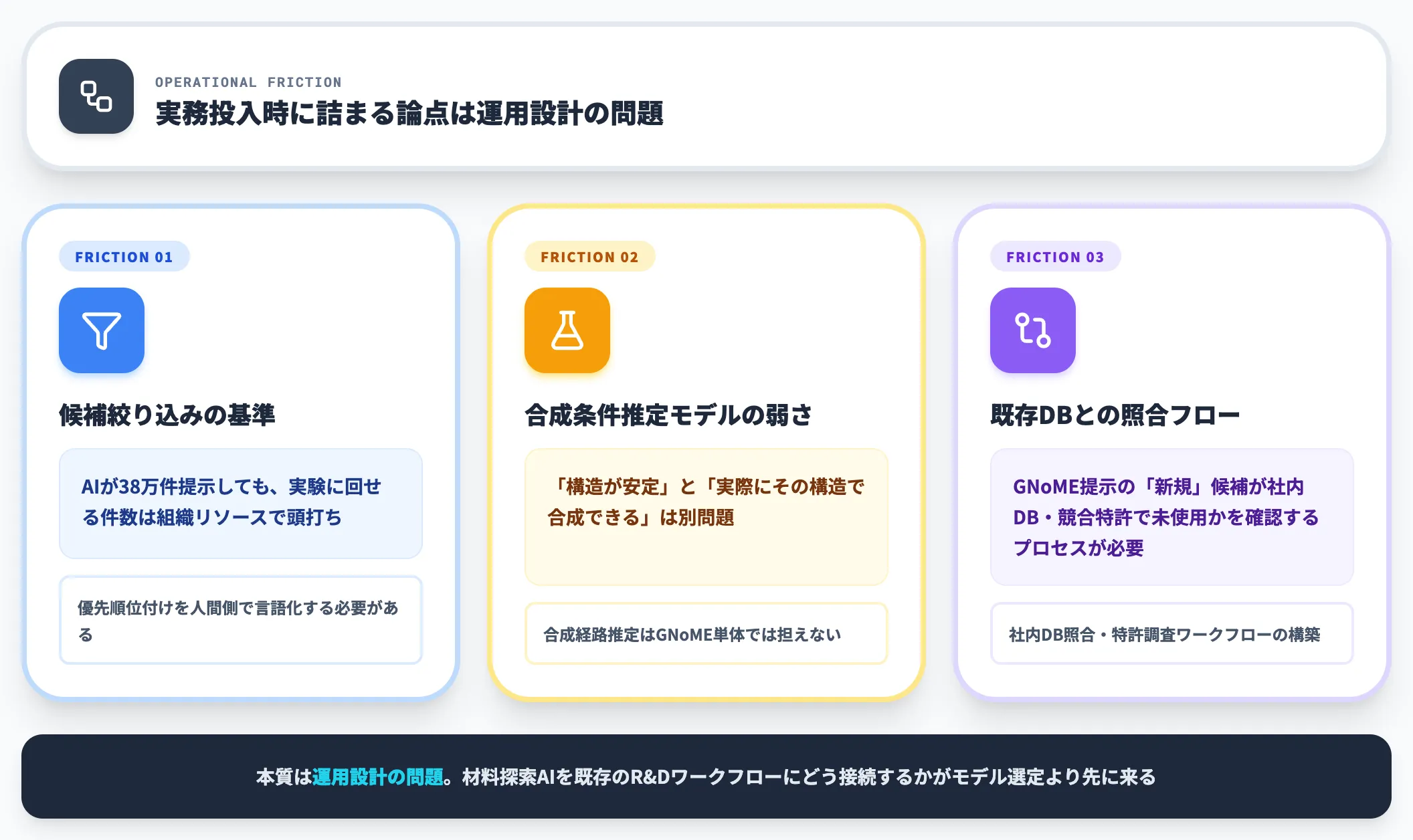Click the footer sentence 材料探索AIを既存のR&Dワークフロー
The width and height of the screenshot is (1413, 840).
click(809, 776)
